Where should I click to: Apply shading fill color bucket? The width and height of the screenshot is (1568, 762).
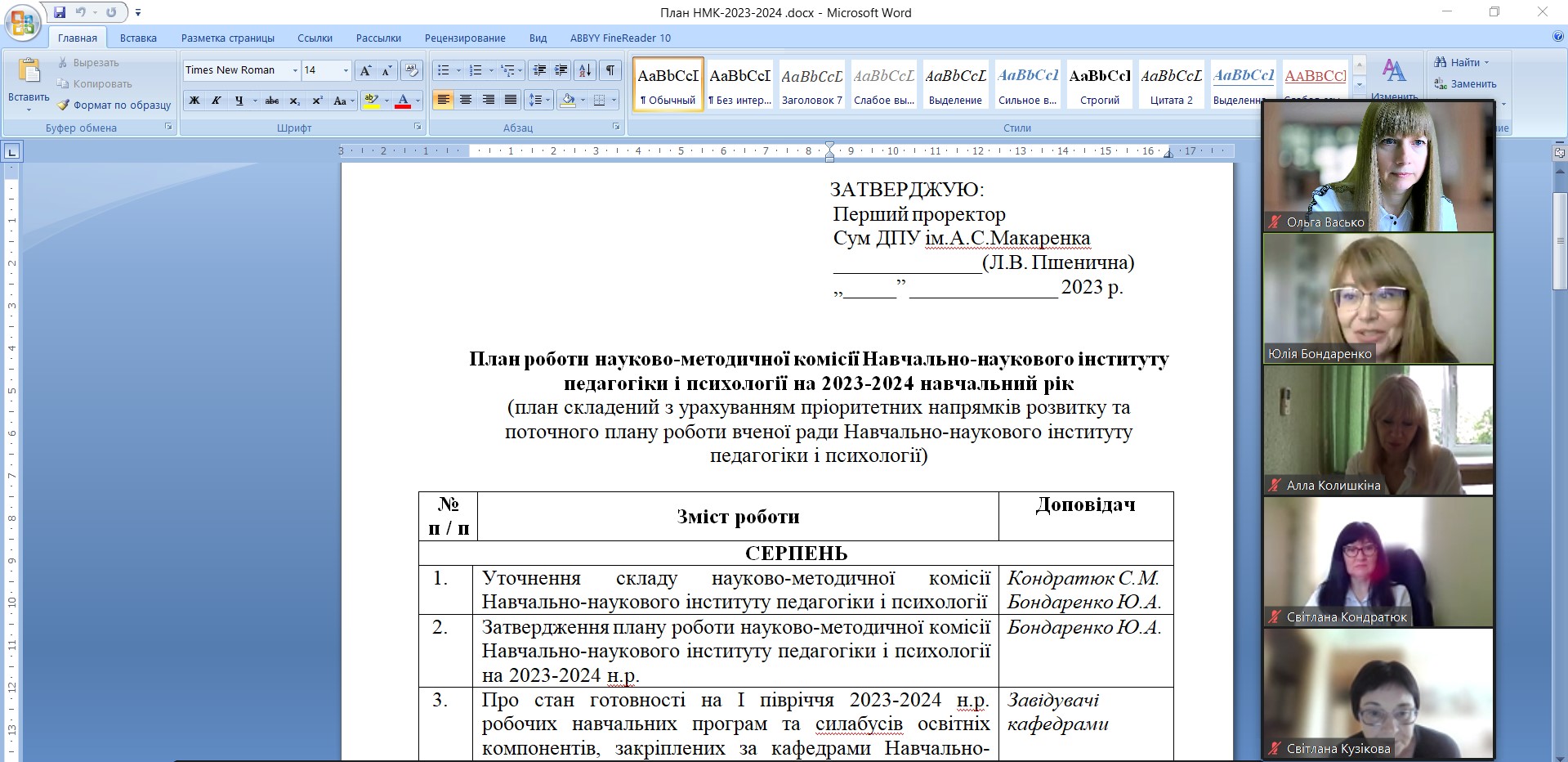click(569, 101)
